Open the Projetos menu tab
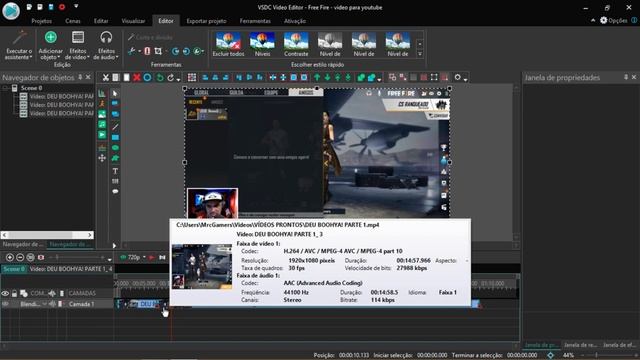640x360 pixels. (x=42, y=21)
